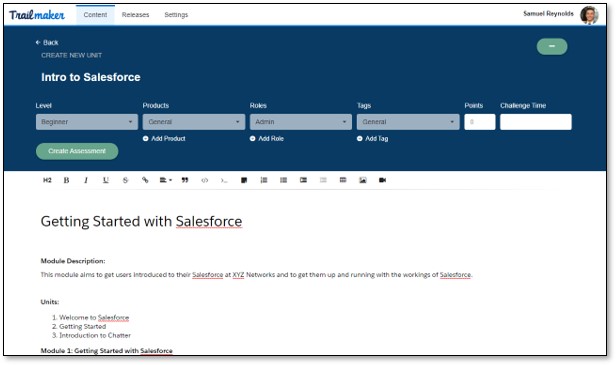This screenshot has height=365, width=616.
Task: Click the Getting Started with Salesforce heading
Action: coord(141,222)
